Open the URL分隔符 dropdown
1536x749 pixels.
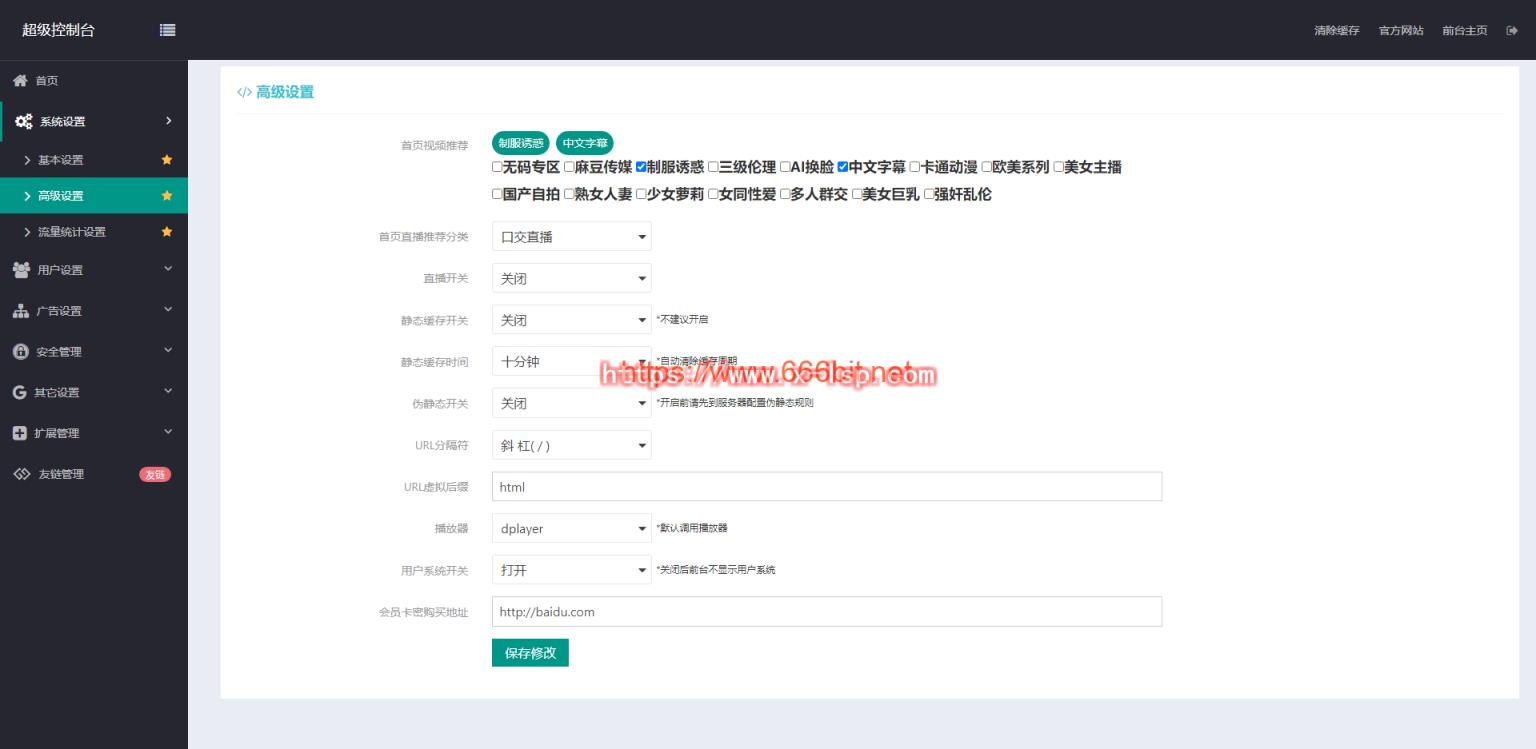(x=571, y=445)
